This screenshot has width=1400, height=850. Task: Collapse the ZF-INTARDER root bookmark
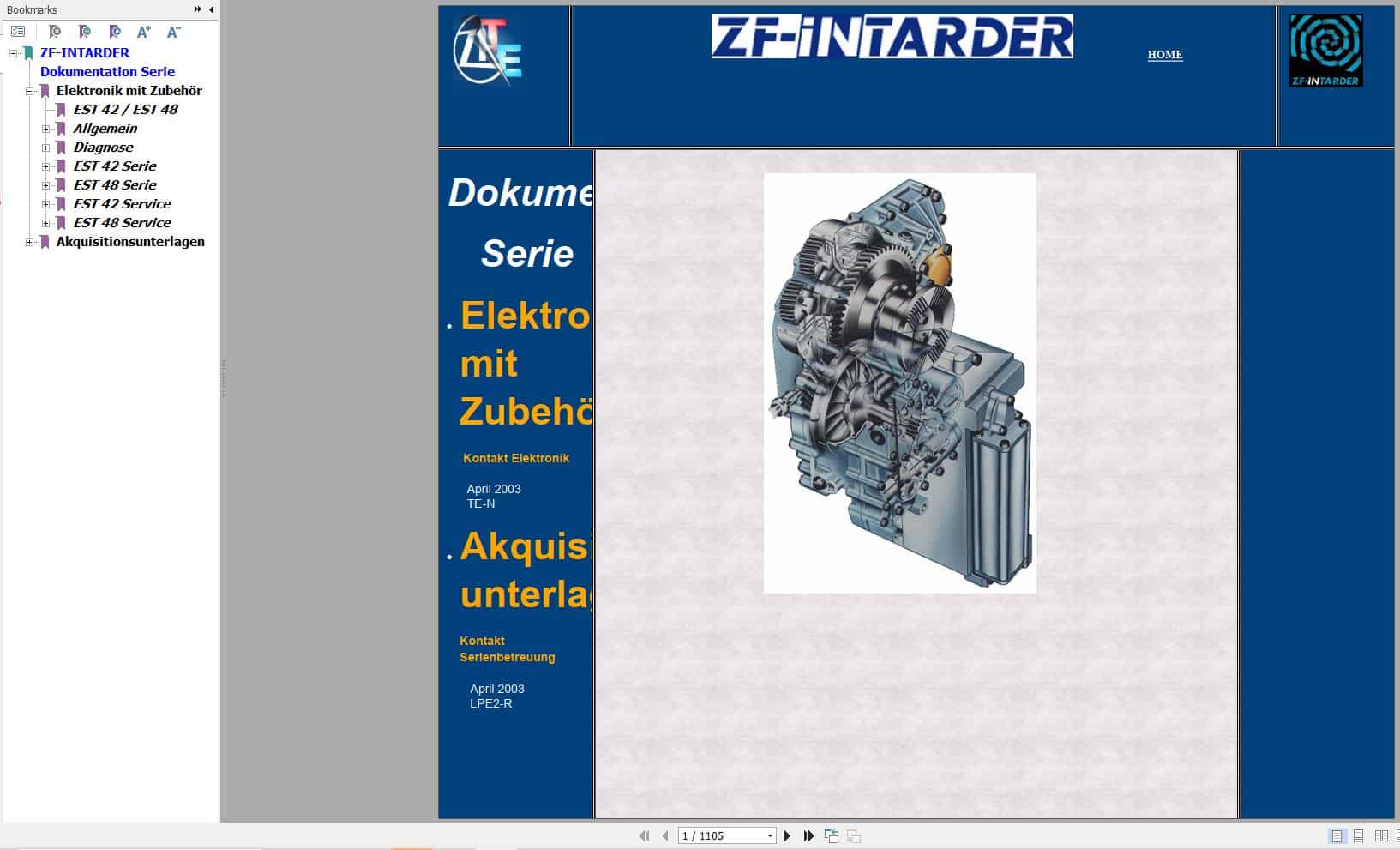coord(14,53)
